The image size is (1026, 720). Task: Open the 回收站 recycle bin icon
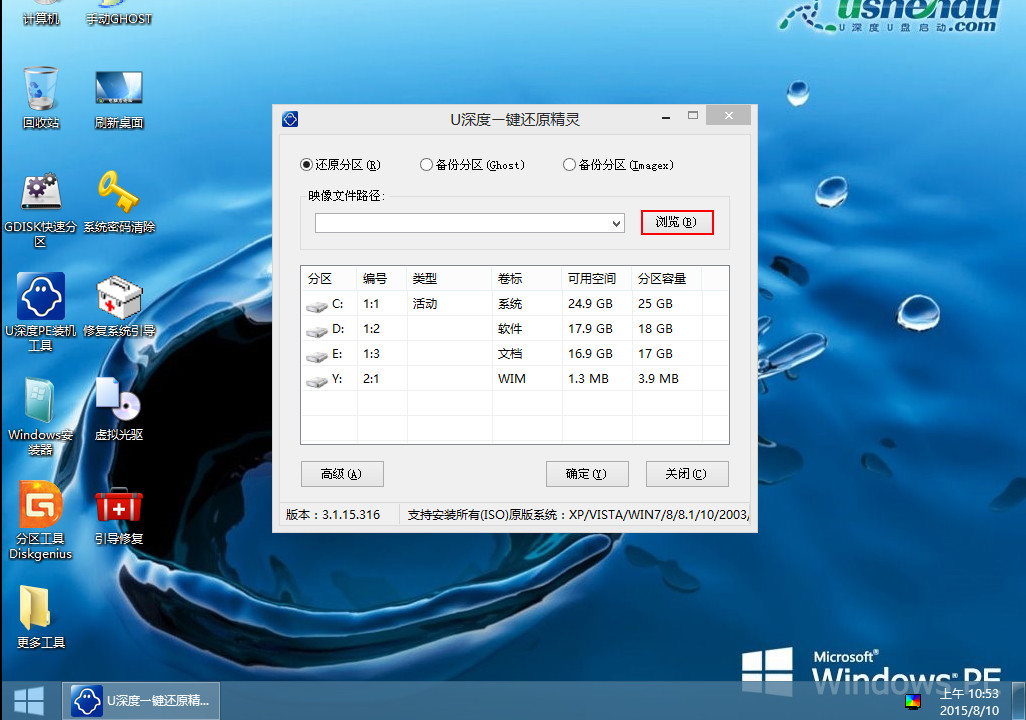41,97
